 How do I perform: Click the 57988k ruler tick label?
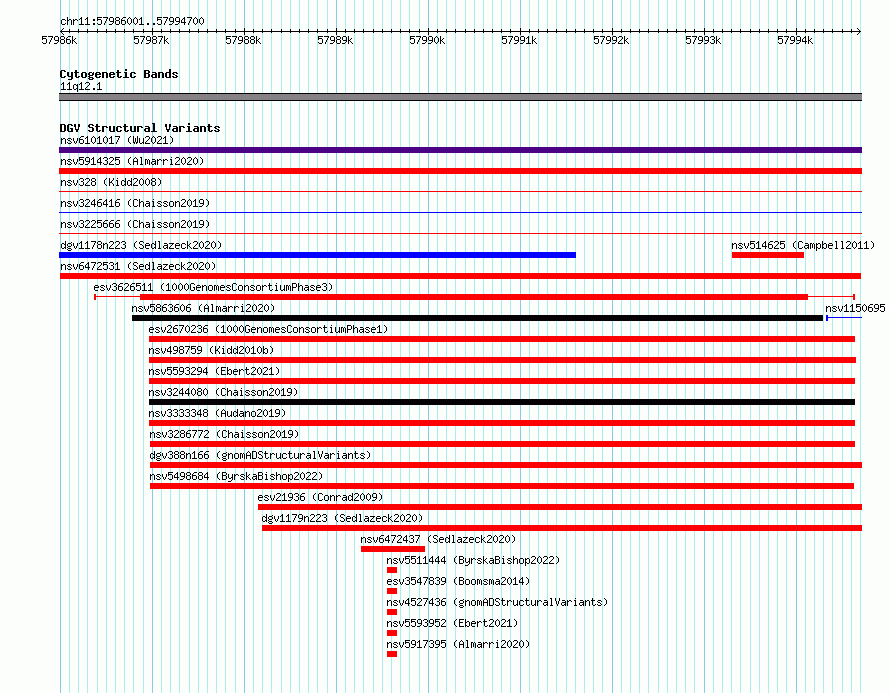click(243, 40)
